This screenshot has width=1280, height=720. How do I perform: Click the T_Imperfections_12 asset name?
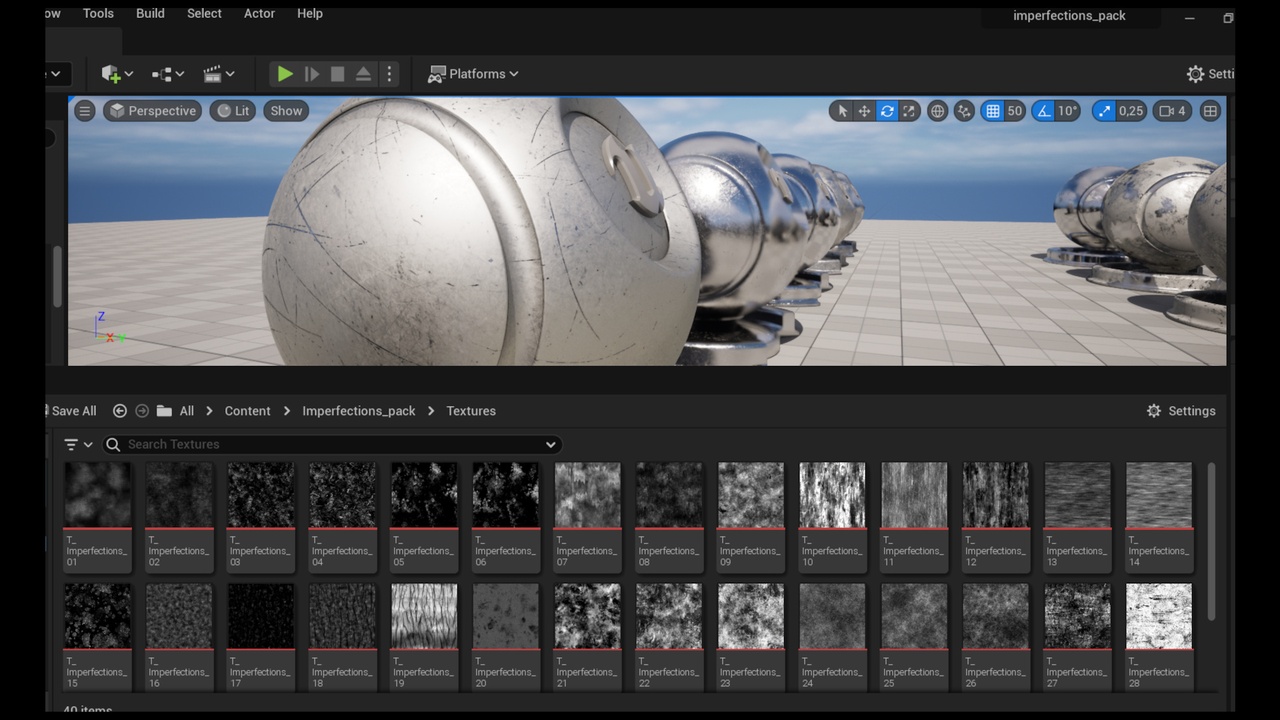tap(994, 551)
